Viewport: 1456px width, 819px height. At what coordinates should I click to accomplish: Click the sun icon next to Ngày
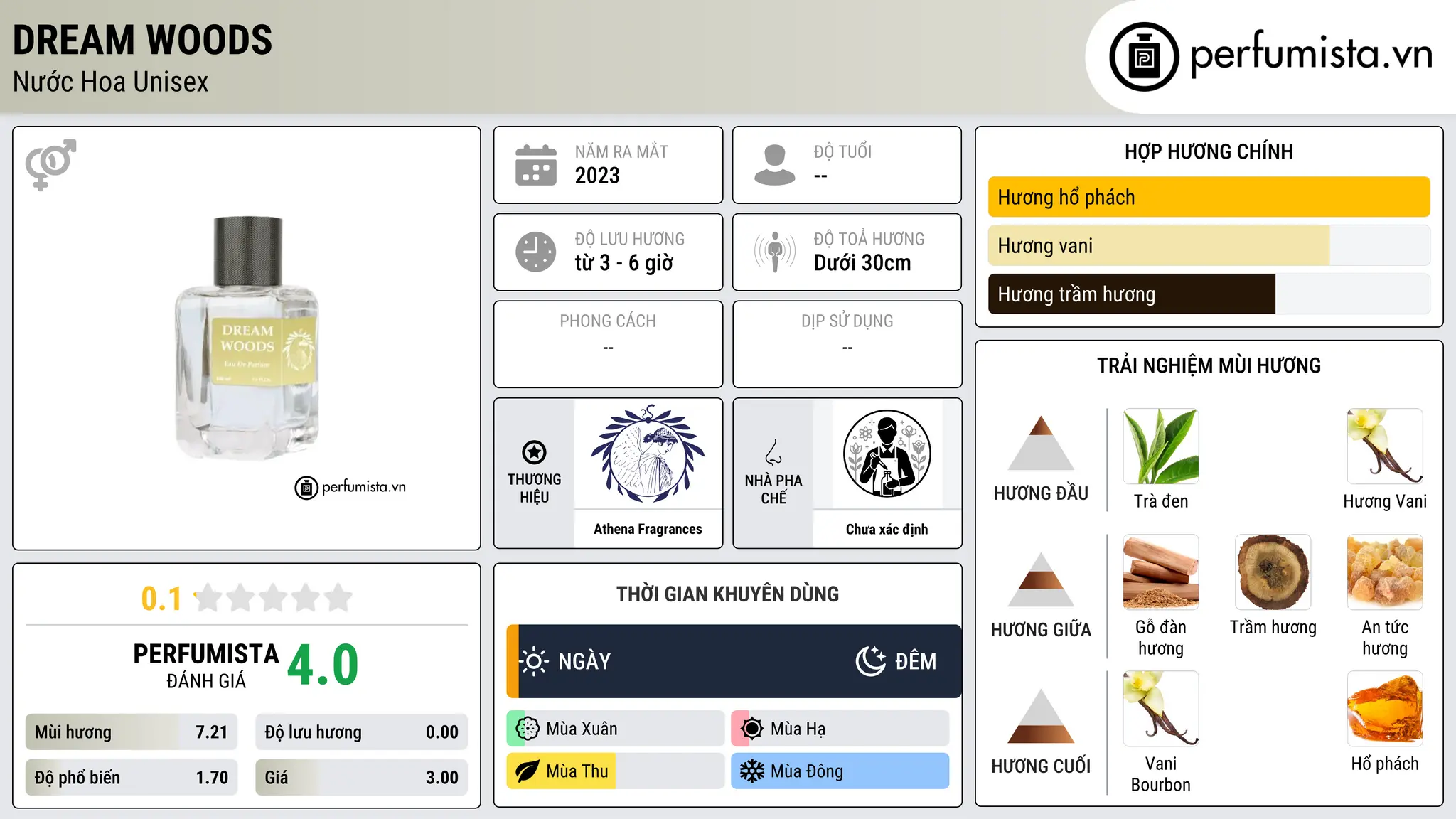tap(535, 661)
